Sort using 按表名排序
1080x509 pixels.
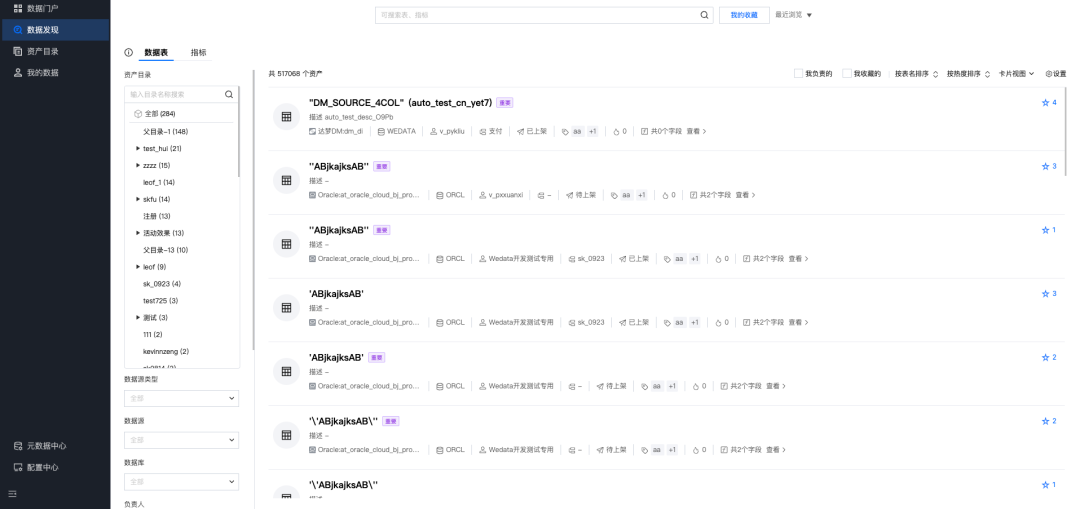(916, 74)
